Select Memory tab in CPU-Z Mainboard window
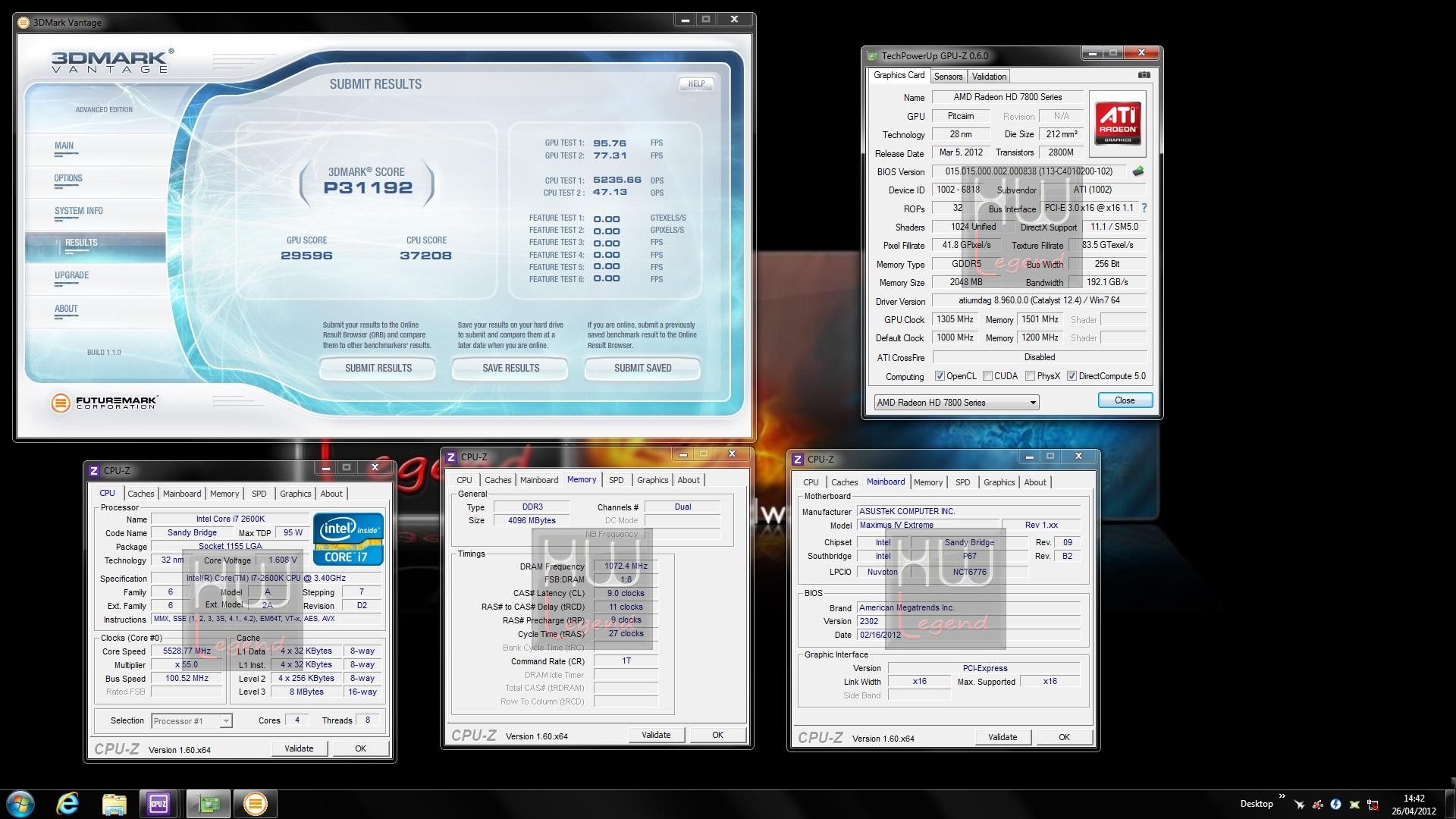 click(927, 482)
